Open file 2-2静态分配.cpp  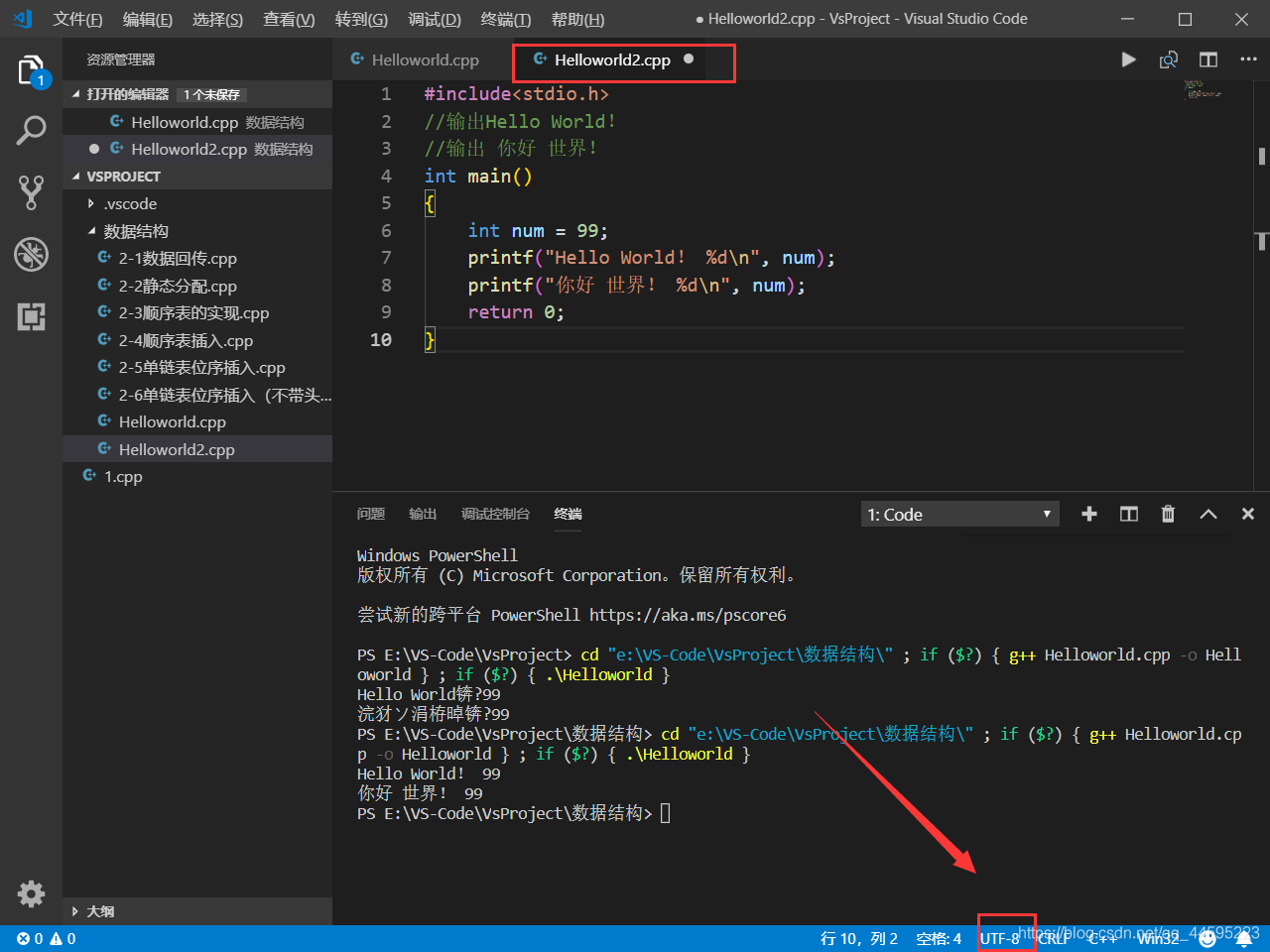(x=197, y=286)
